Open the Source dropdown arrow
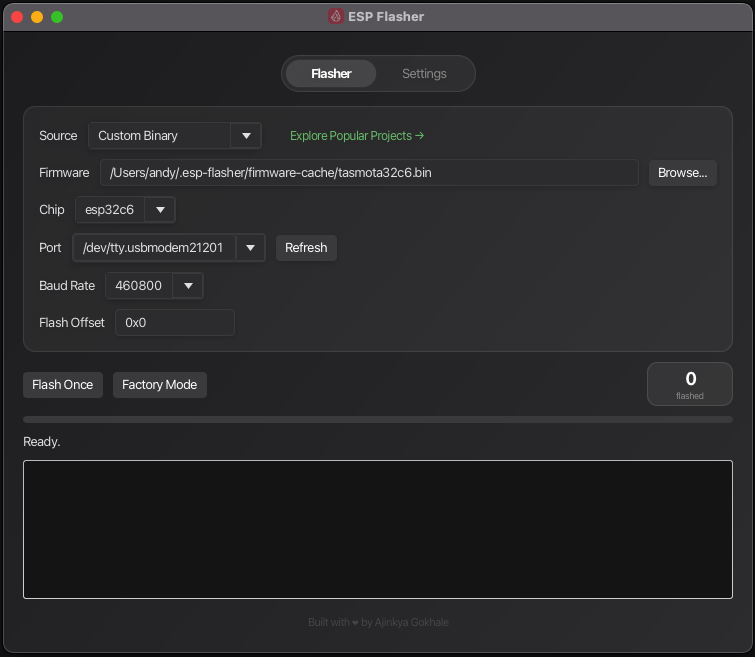 [x=246, y=136]
